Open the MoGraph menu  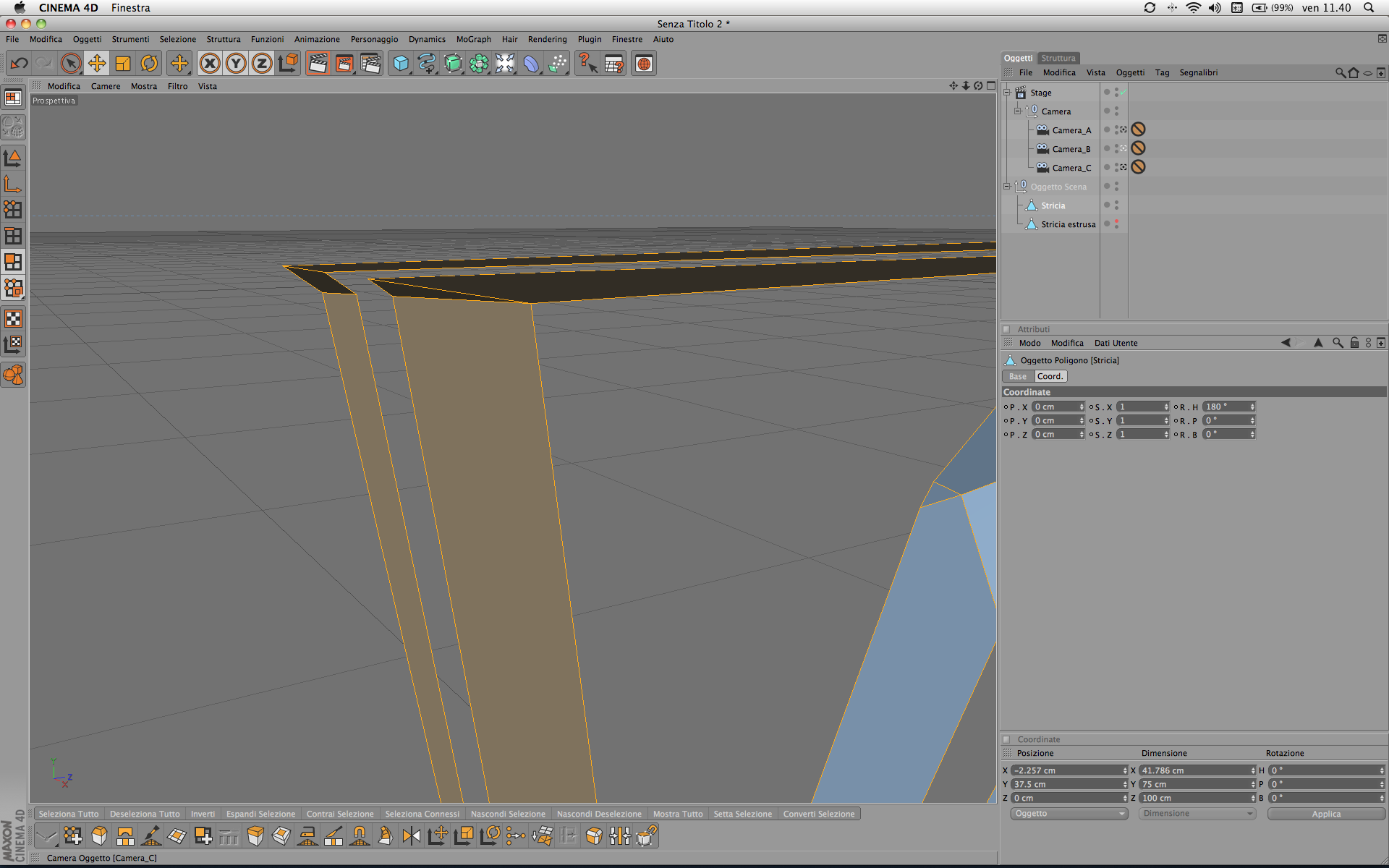[473, 39]
